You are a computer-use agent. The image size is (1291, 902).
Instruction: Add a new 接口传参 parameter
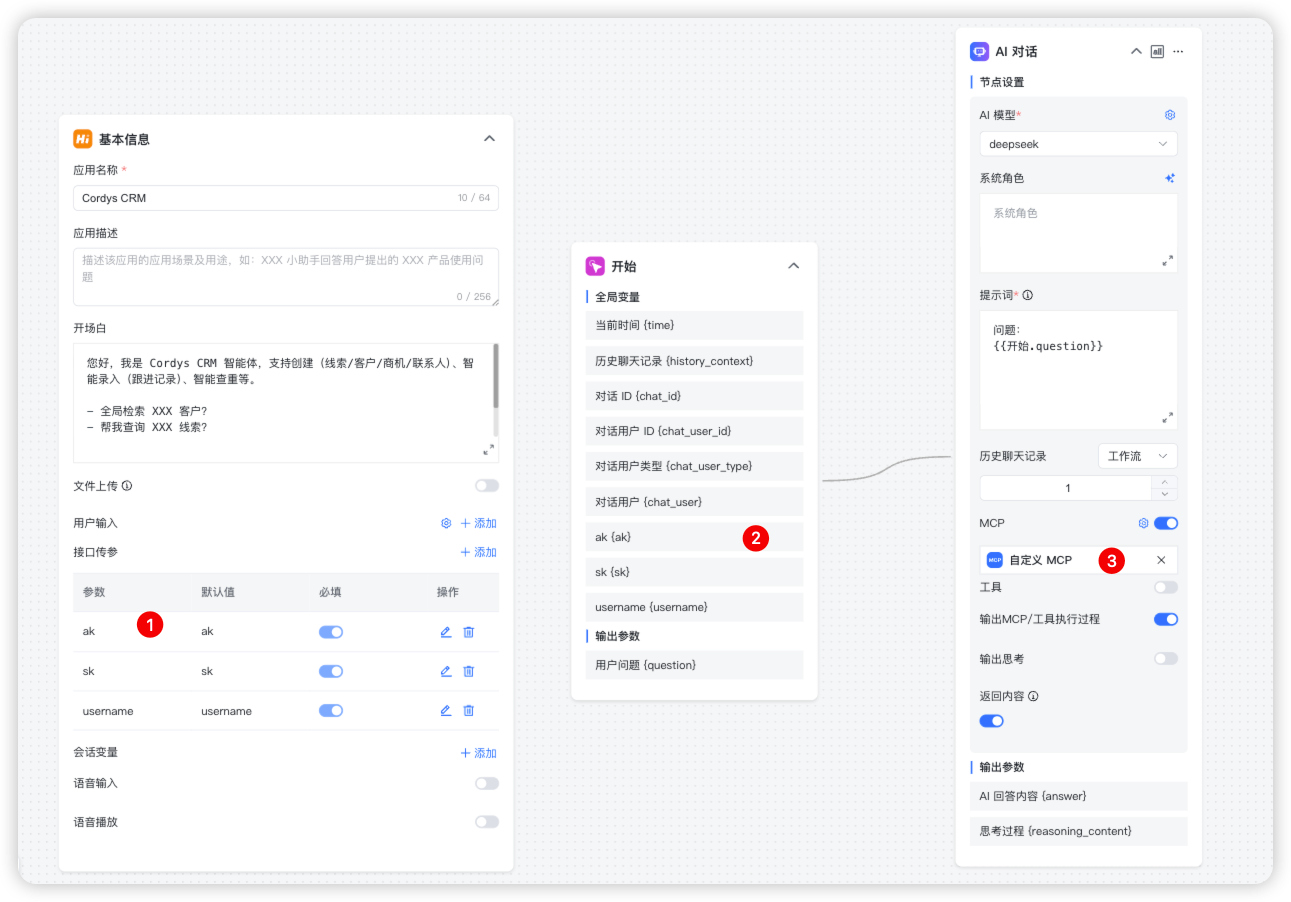tap(478, 552)
